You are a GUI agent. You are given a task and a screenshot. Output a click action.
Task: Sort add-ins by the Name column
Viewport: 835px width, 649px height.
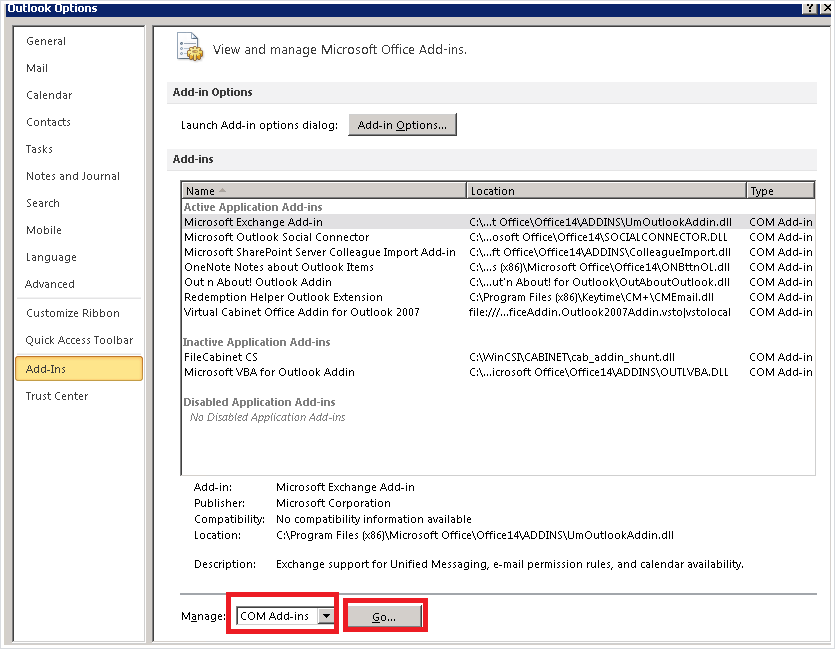tap(324, 191)
